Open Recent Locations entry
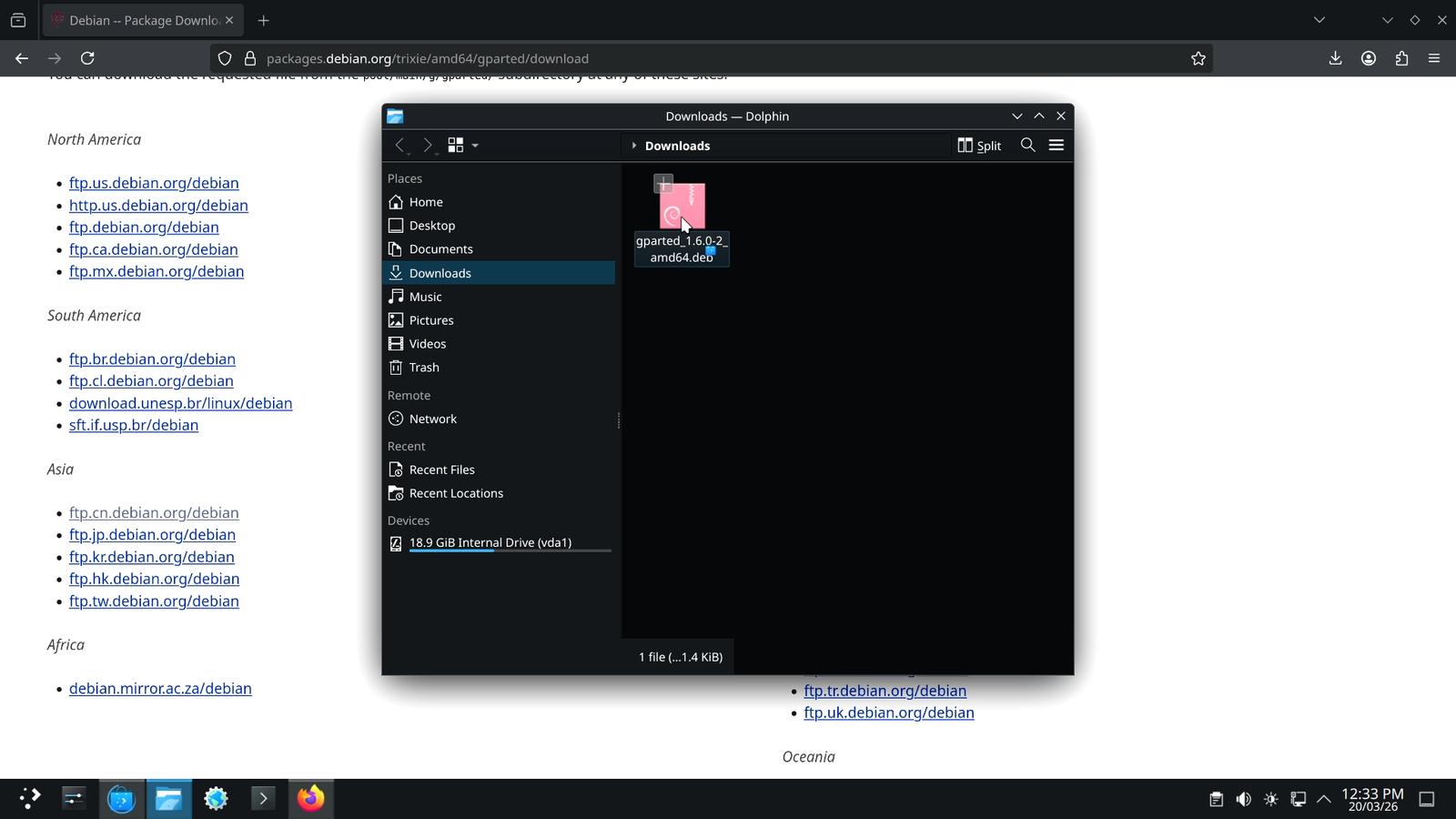Screen dimensions: 1456x819 click(x=499, y=493)
